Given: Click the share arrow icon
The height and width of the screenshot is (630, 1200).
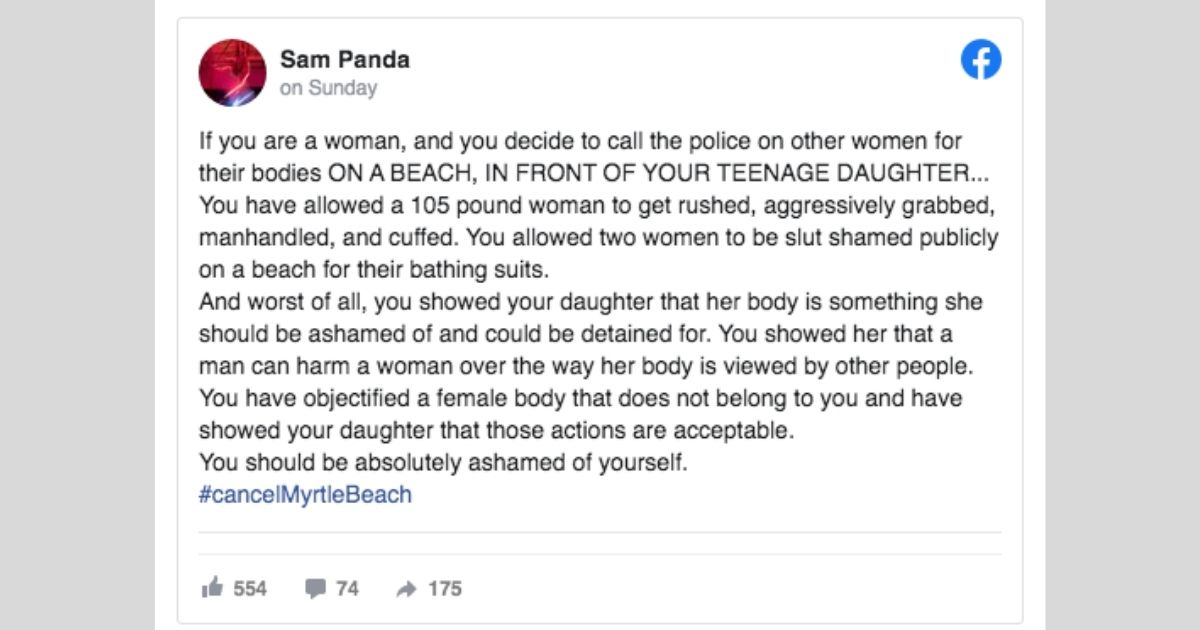Looking at the screenshot, I should coord(406,589).
